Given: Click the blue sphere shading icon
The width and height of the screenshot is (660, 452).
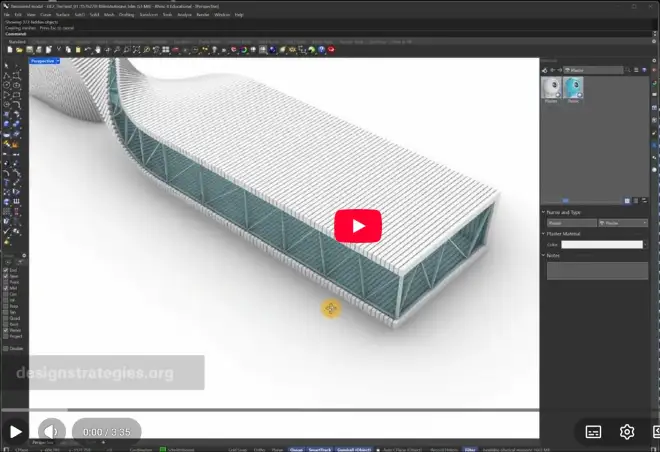Looking at the screenshot, I should click(x=273, y=50).
